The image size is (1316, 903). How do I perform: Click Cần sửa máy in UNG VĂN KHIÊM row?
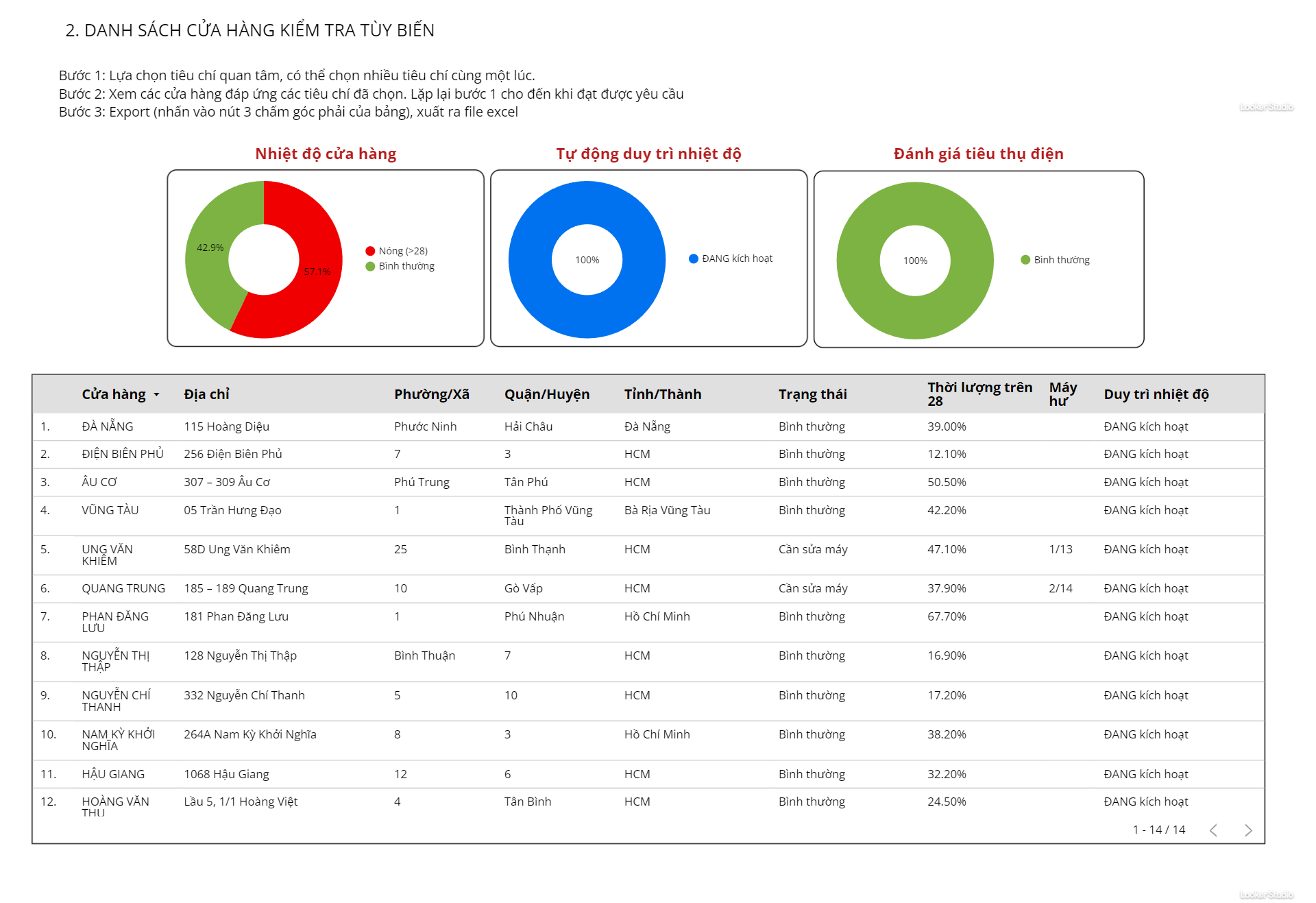(813, 549)
